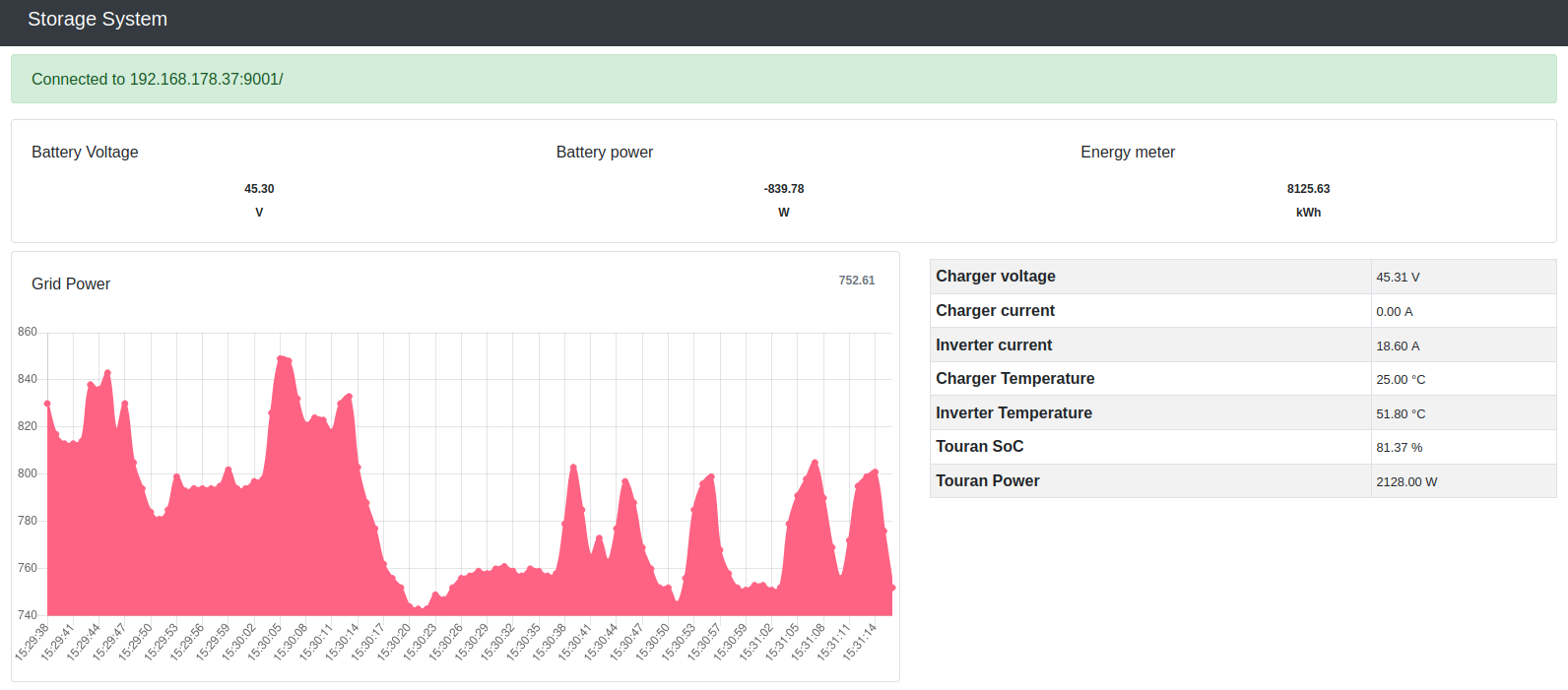The width and height of the screenshot is (1568, 690).
Task: Click the 8125.63 energy meter reading
Action: [1307, 189]
